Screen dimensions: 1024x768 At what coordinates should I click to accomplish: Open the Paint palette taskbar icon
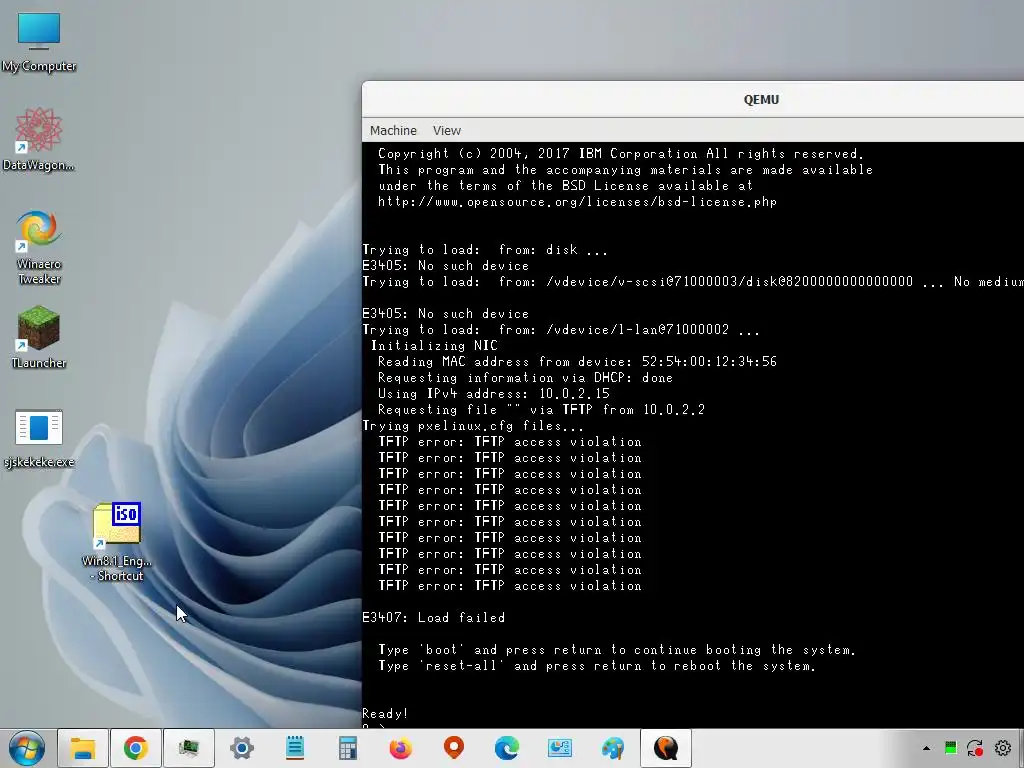click(x=613, y=748)
